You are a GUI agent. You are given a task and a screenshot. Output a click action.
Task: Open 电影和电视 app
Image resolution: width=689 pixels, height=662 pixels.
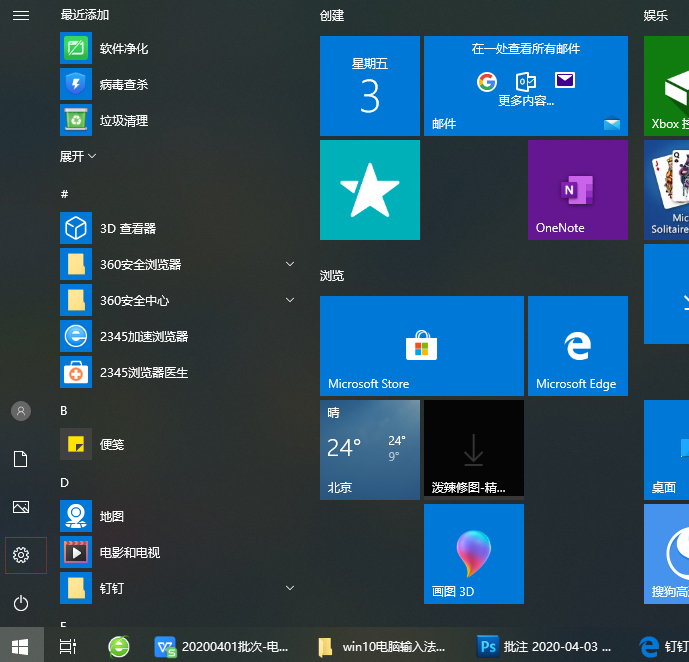pos(178,552)
